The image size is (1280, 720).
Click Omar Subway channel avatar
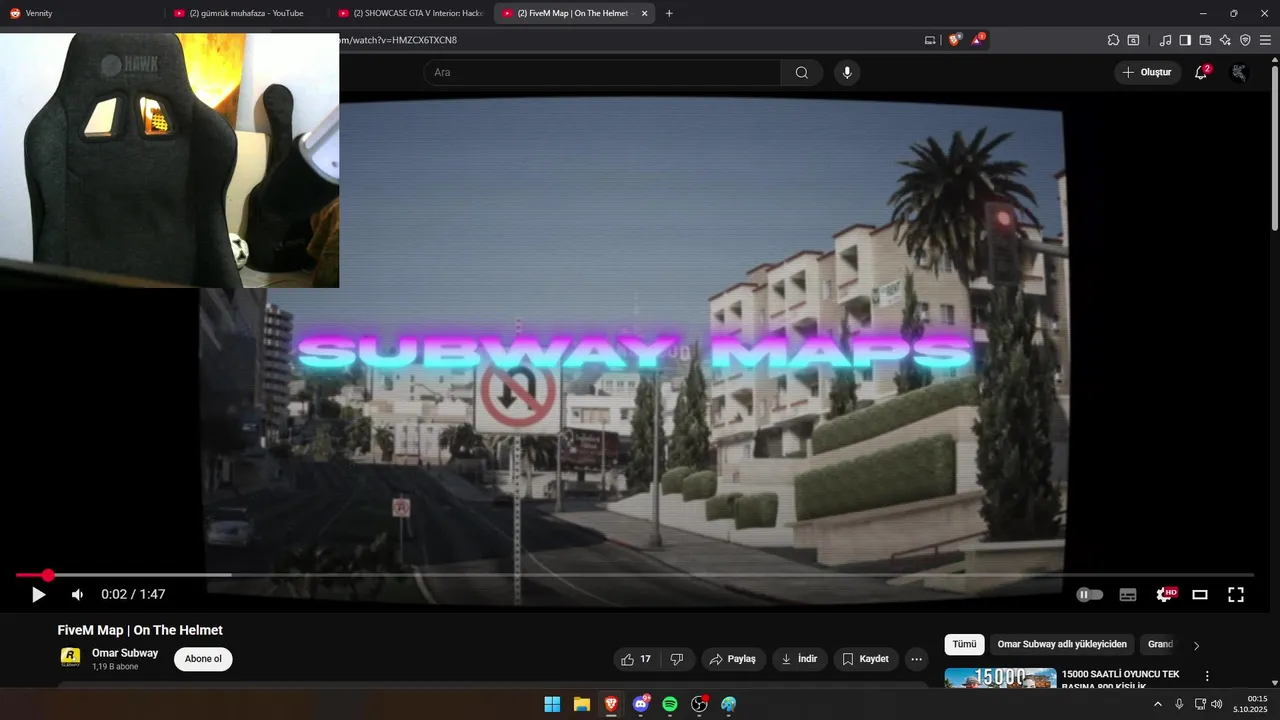pos(71,658)
